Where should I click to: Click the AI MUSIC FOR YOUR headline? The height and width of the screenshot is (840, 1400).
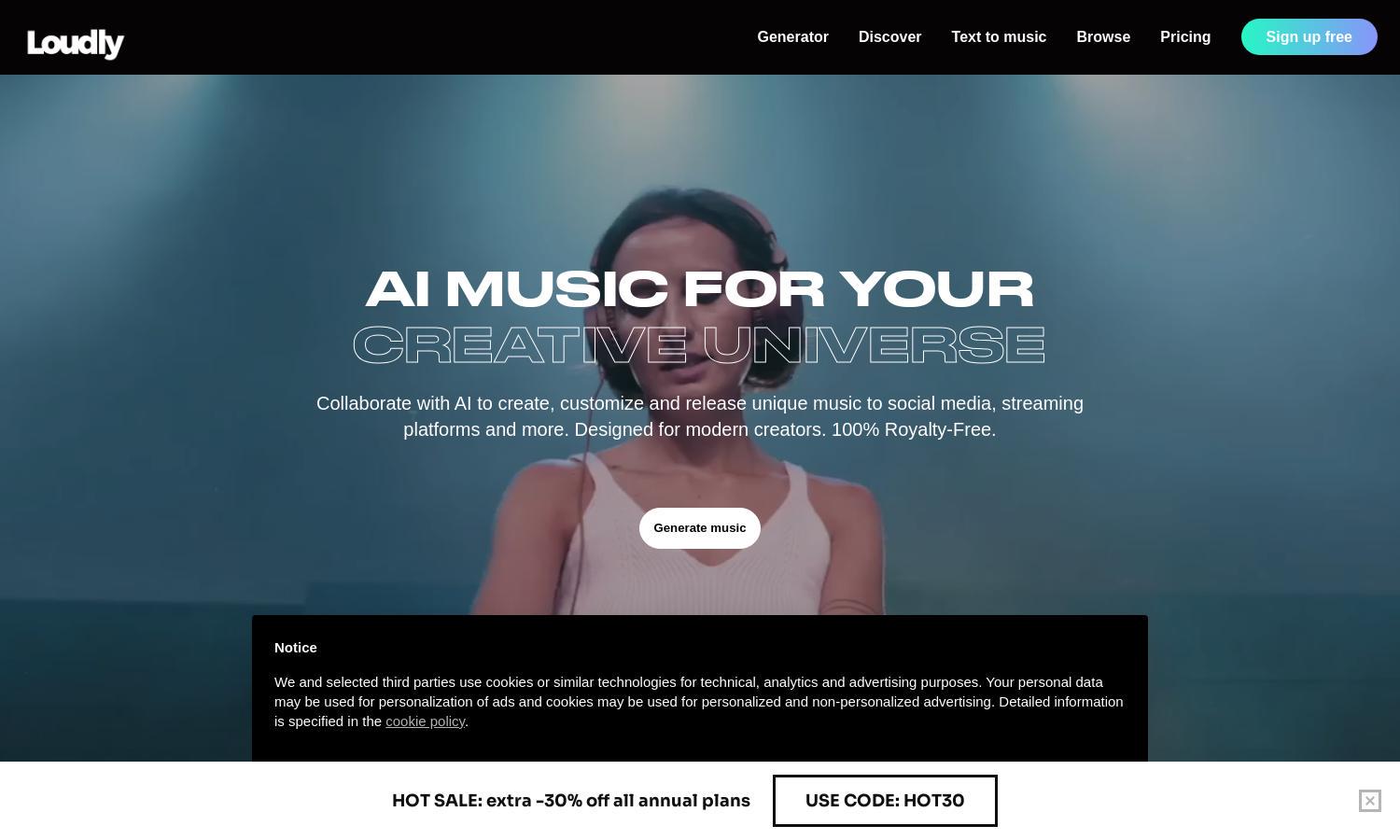pos(700,288)
